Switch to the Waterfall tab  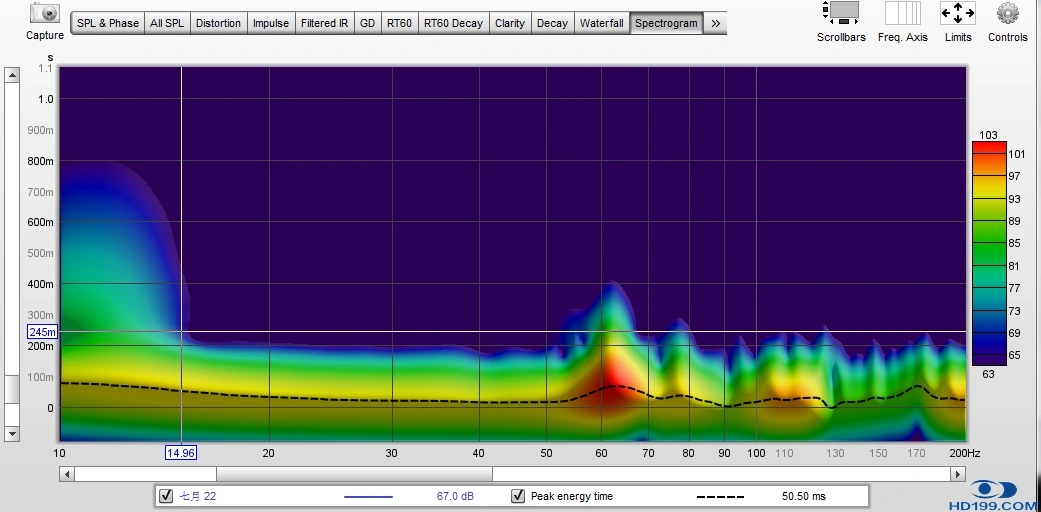click(601, 23)
